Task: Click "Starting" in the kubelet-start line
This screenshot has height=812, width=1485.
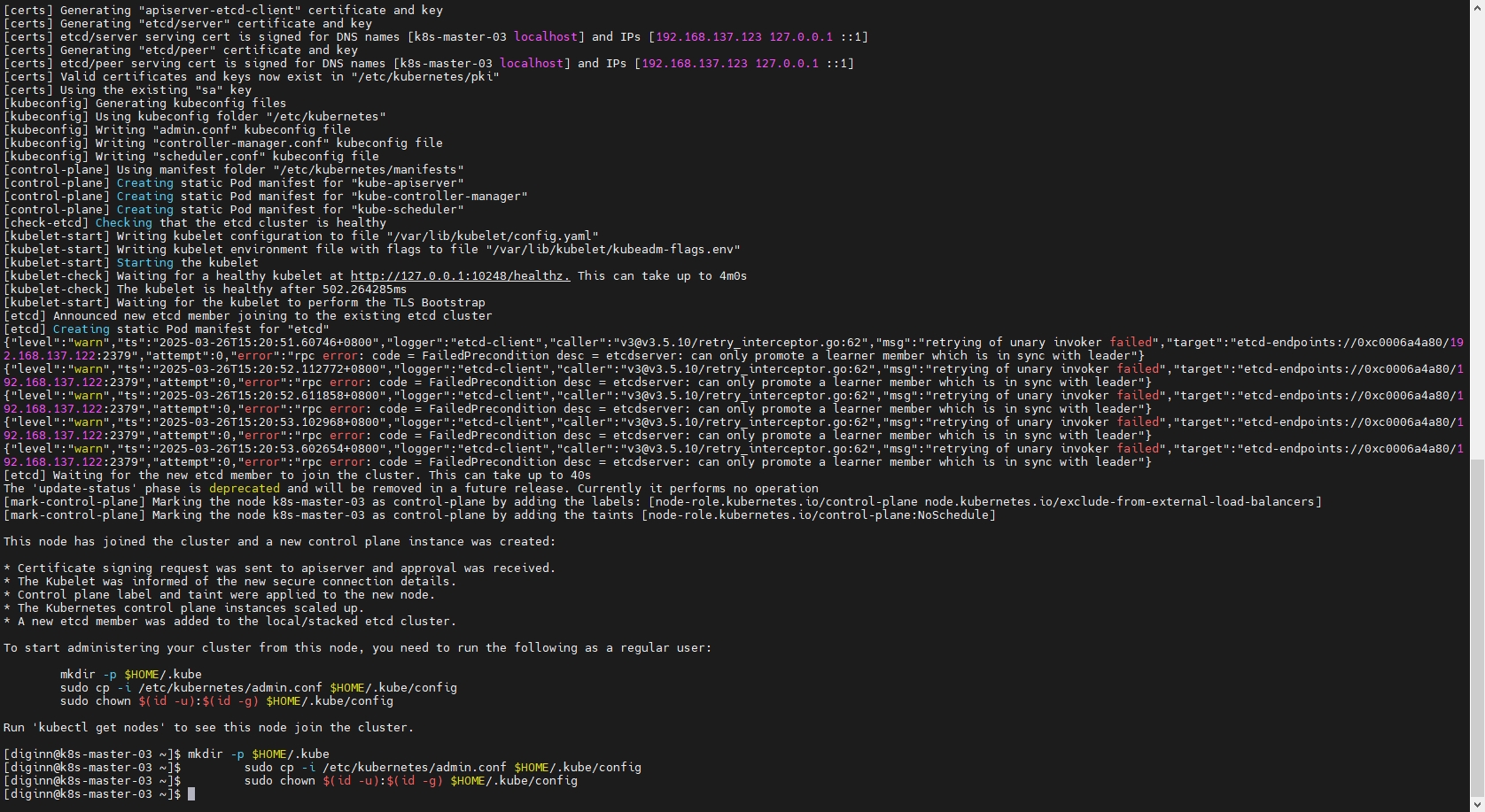Action: point(144,263)
